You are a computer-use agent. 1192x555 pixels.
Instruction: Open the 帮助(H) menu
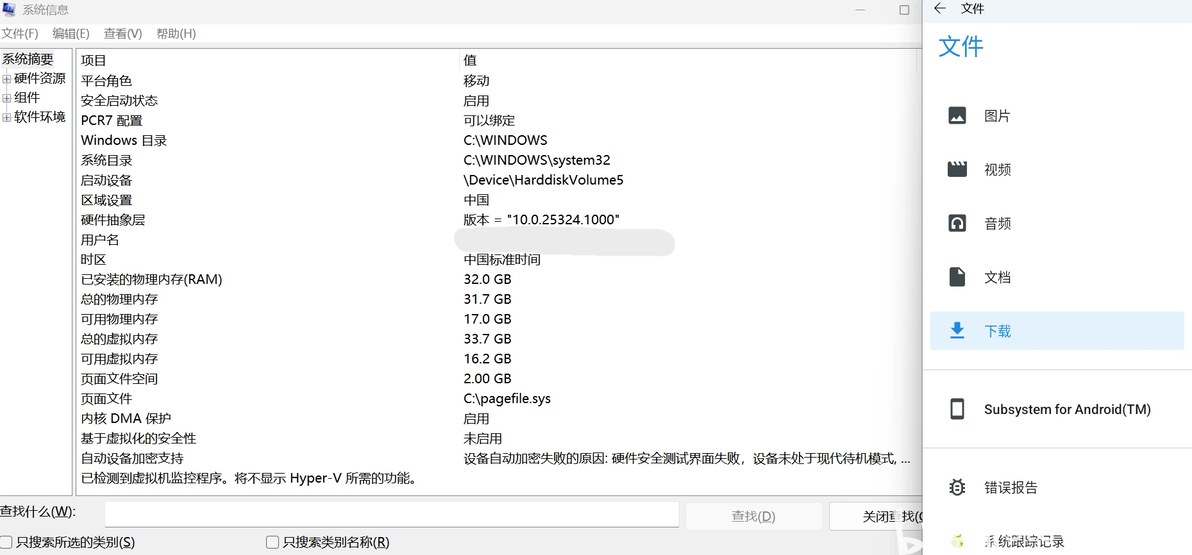[176, 33]
